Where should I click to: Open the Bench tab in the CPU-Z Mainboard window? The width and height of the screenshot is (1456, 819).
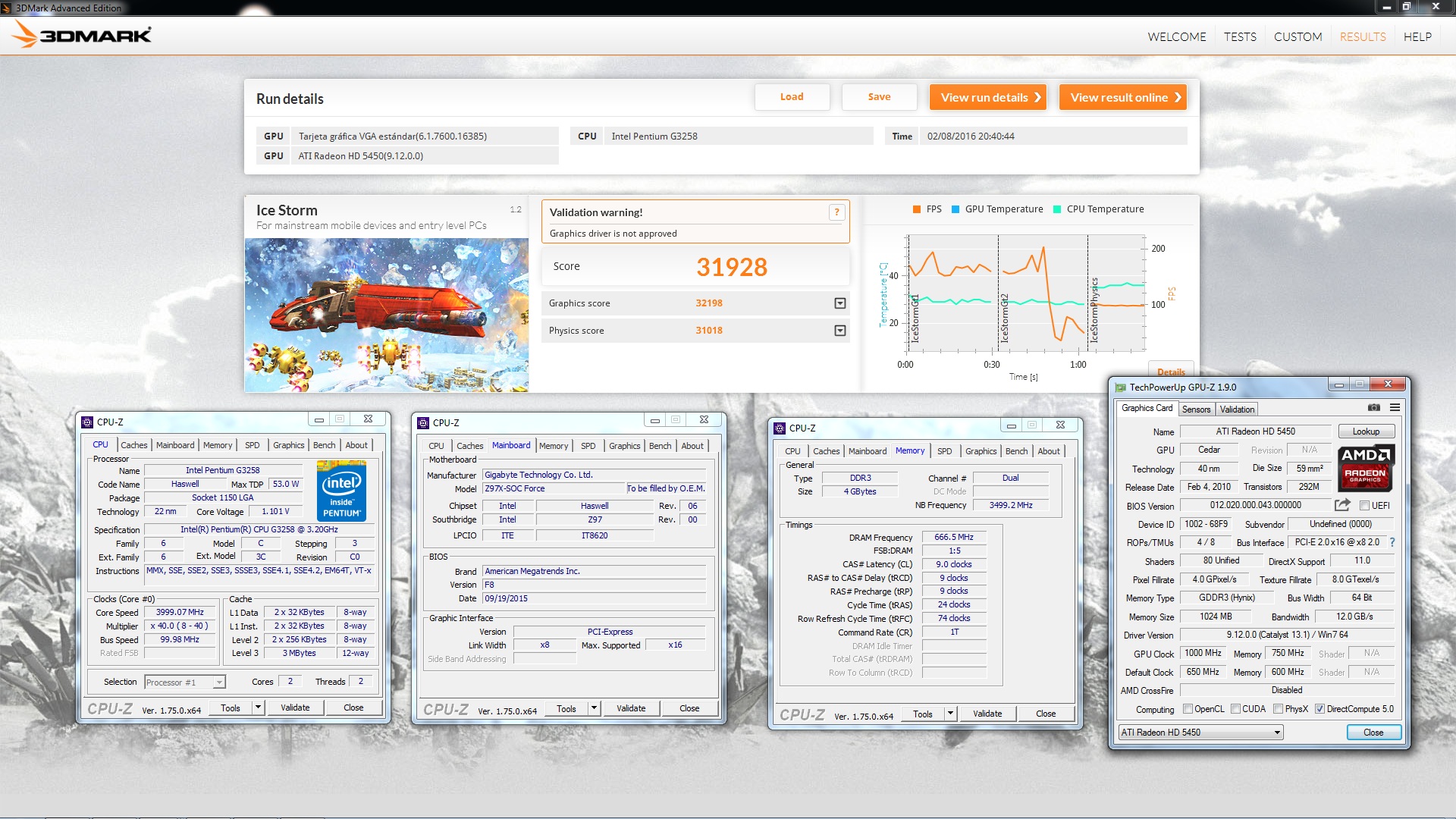(x=660, y=446)
